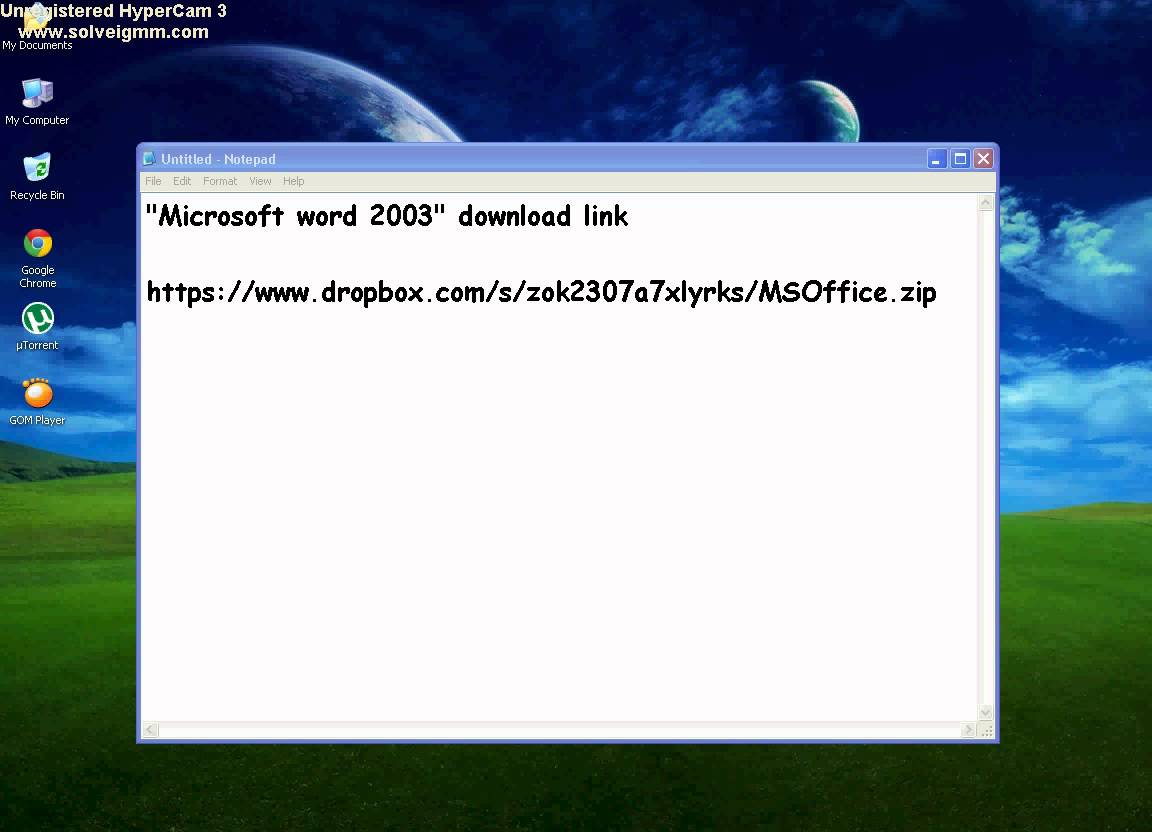Click the resize grip in Notepad corner
This screenshot has width=1152, height=832.
coord(987,730)
